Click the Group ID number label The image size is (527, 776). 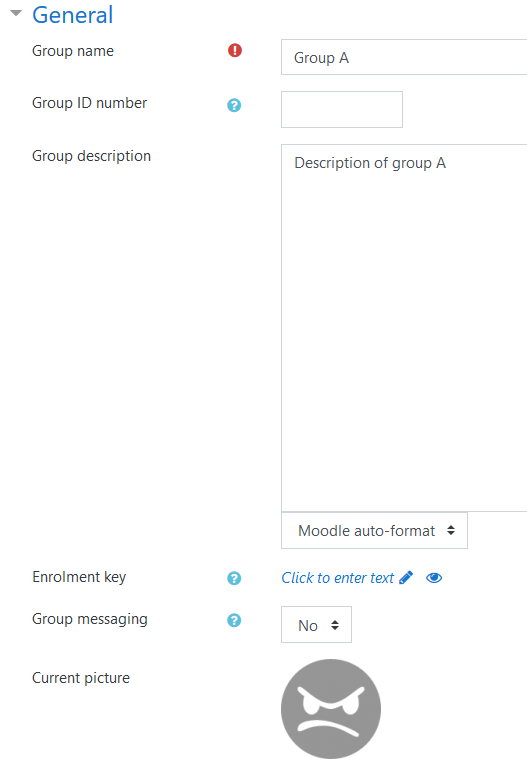coord(90,103)
